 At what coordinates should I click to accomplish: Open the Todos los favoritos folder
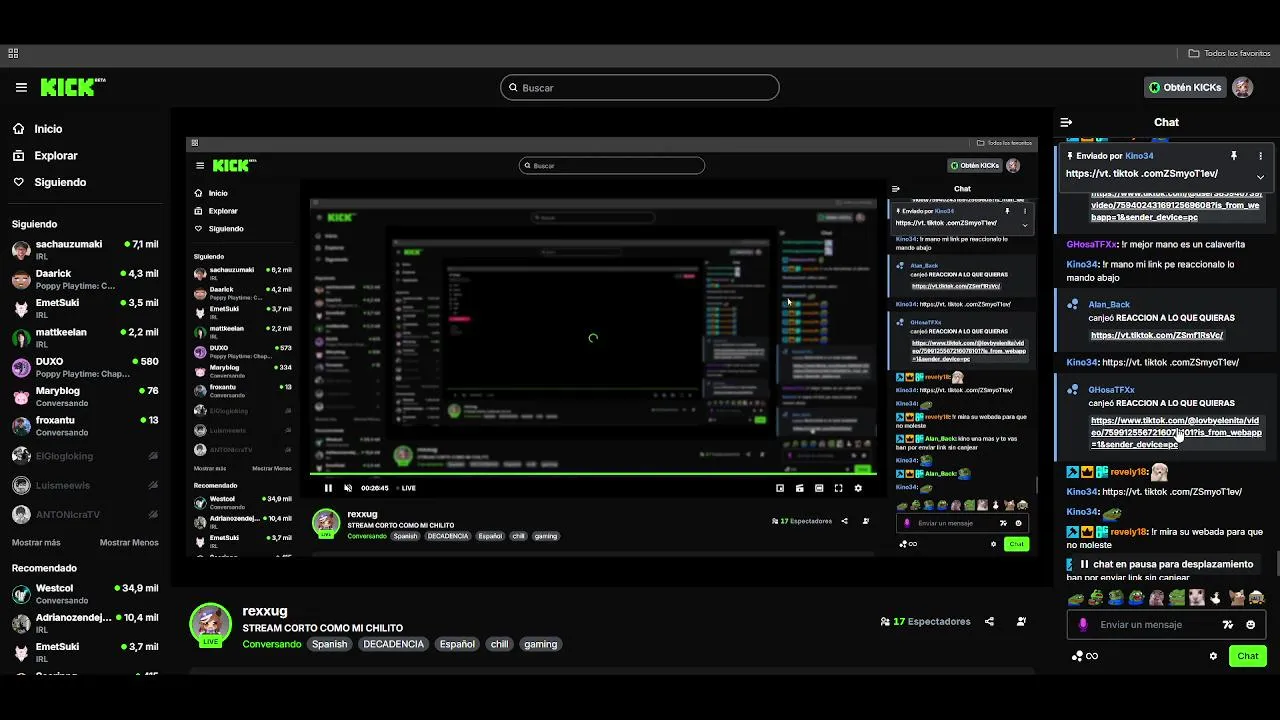pyautogui.click(x=1230, y=53)
